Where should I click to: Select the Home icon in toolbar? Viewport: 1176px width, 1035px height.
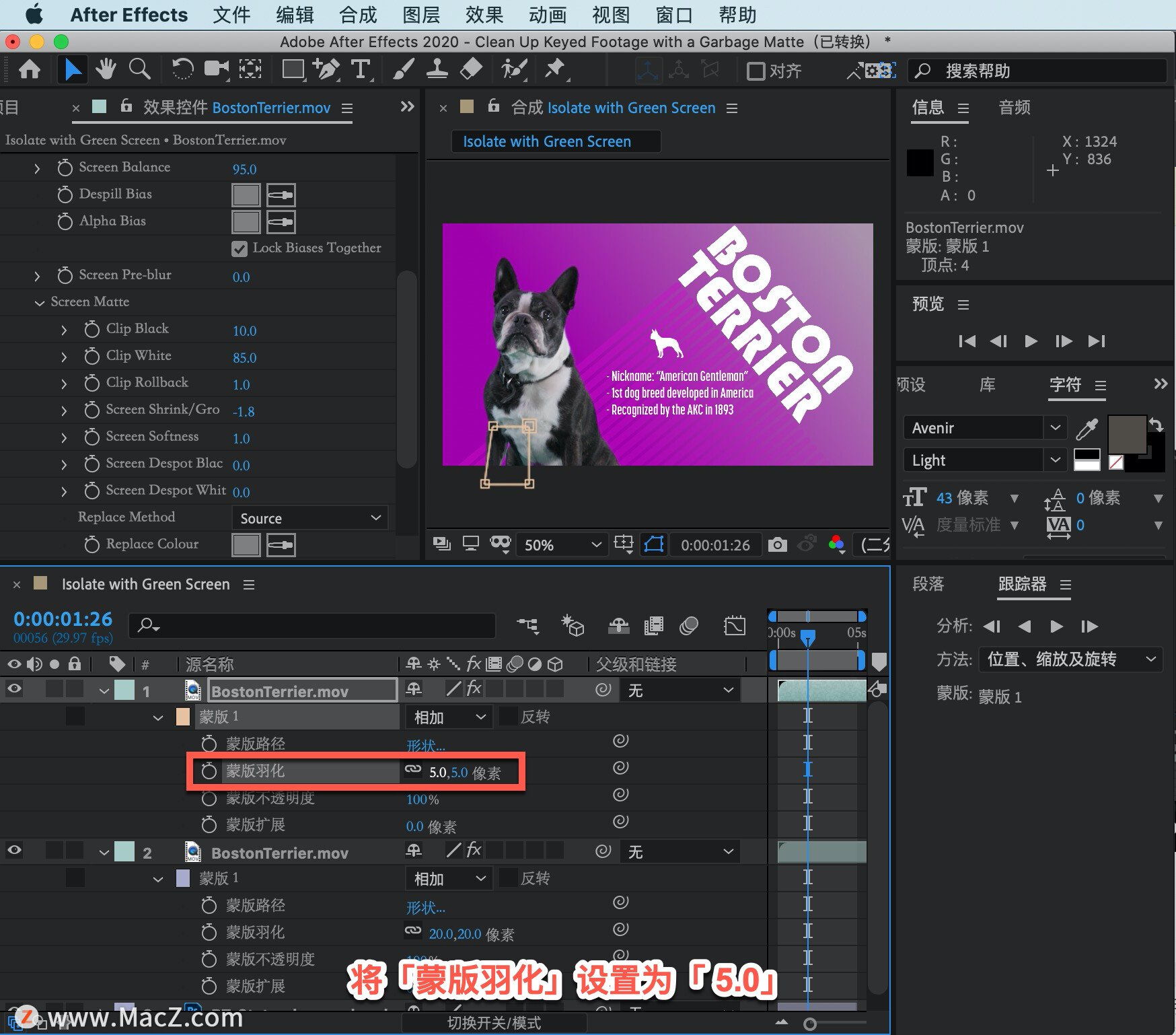click(29, 69)
